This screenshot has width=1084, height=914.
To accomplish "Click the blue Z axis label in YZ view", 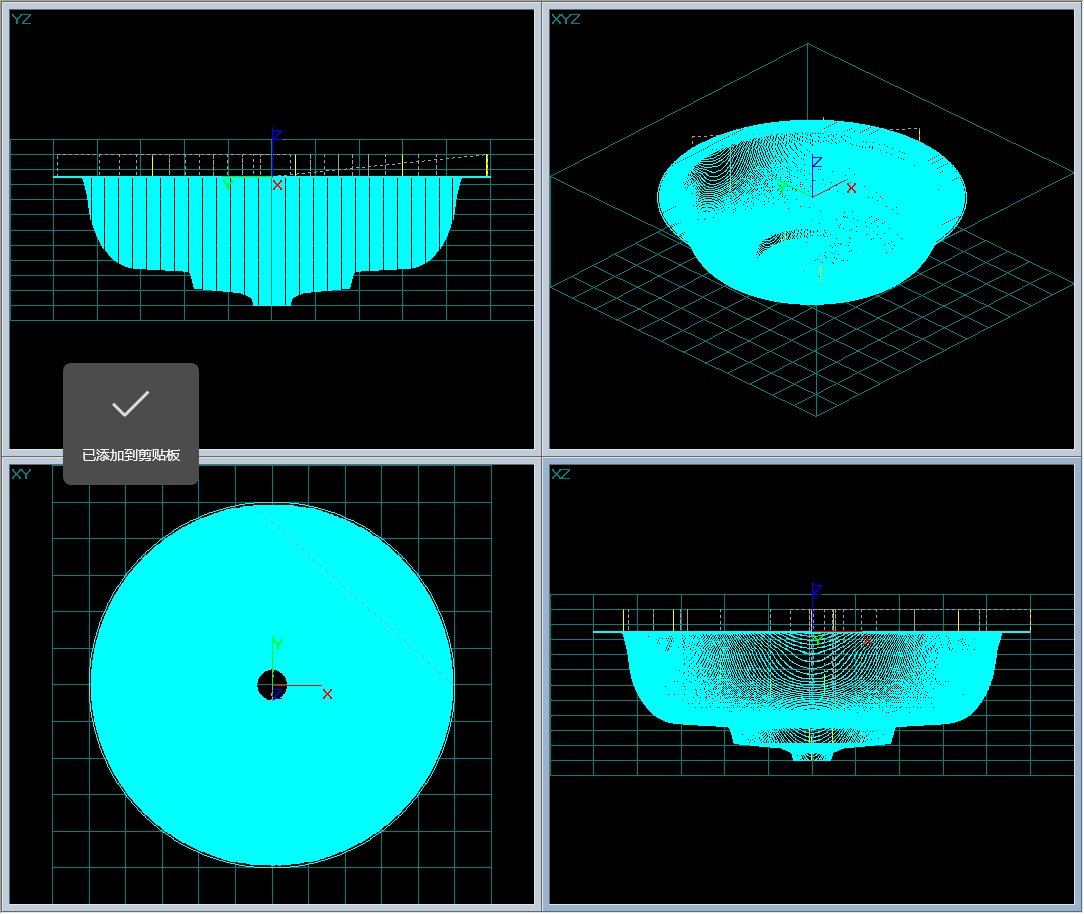I will [277, 135].
